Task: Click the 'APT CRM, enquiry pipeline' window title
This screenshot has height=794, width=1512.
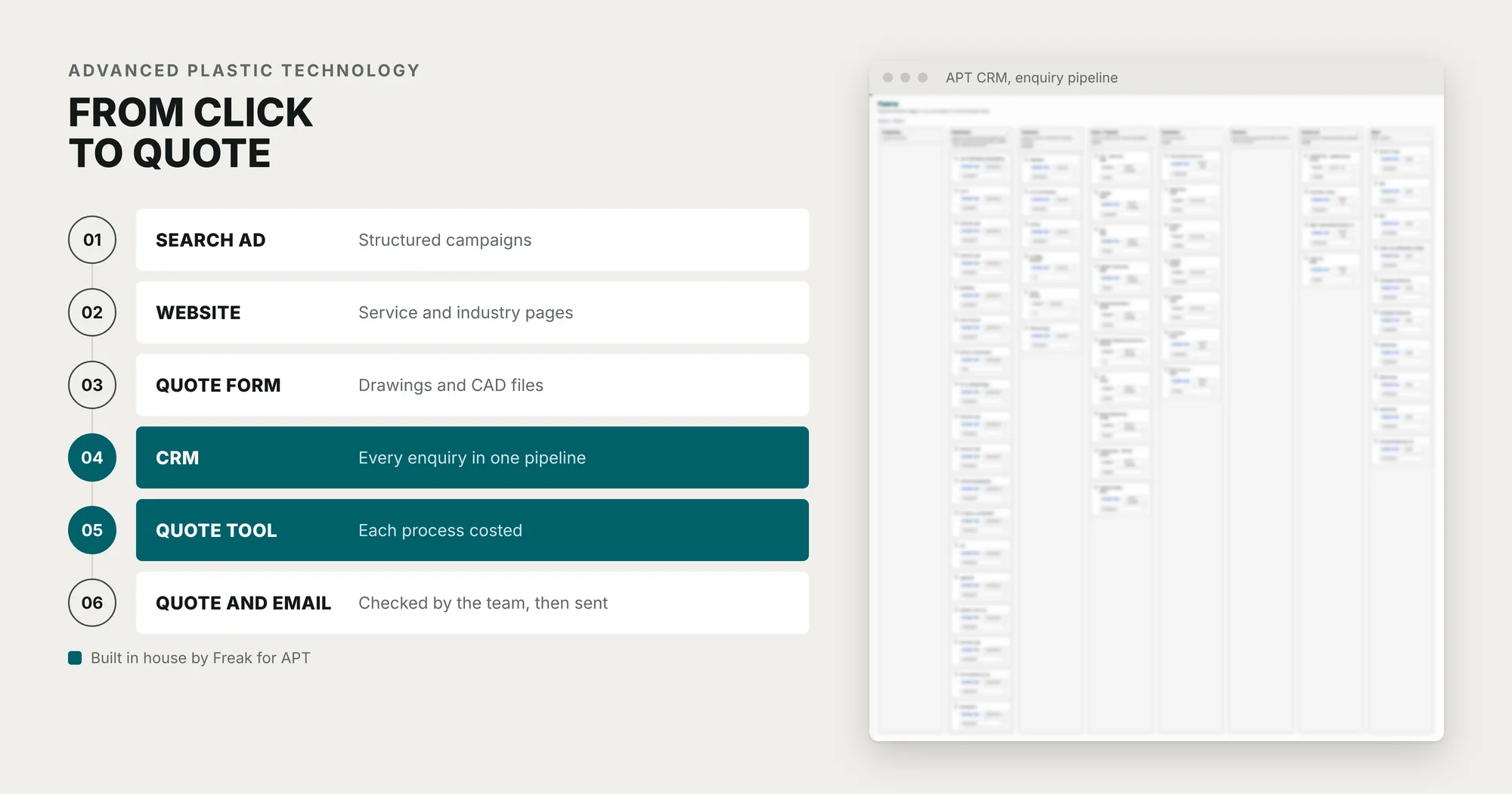Action: (1031, 78)
